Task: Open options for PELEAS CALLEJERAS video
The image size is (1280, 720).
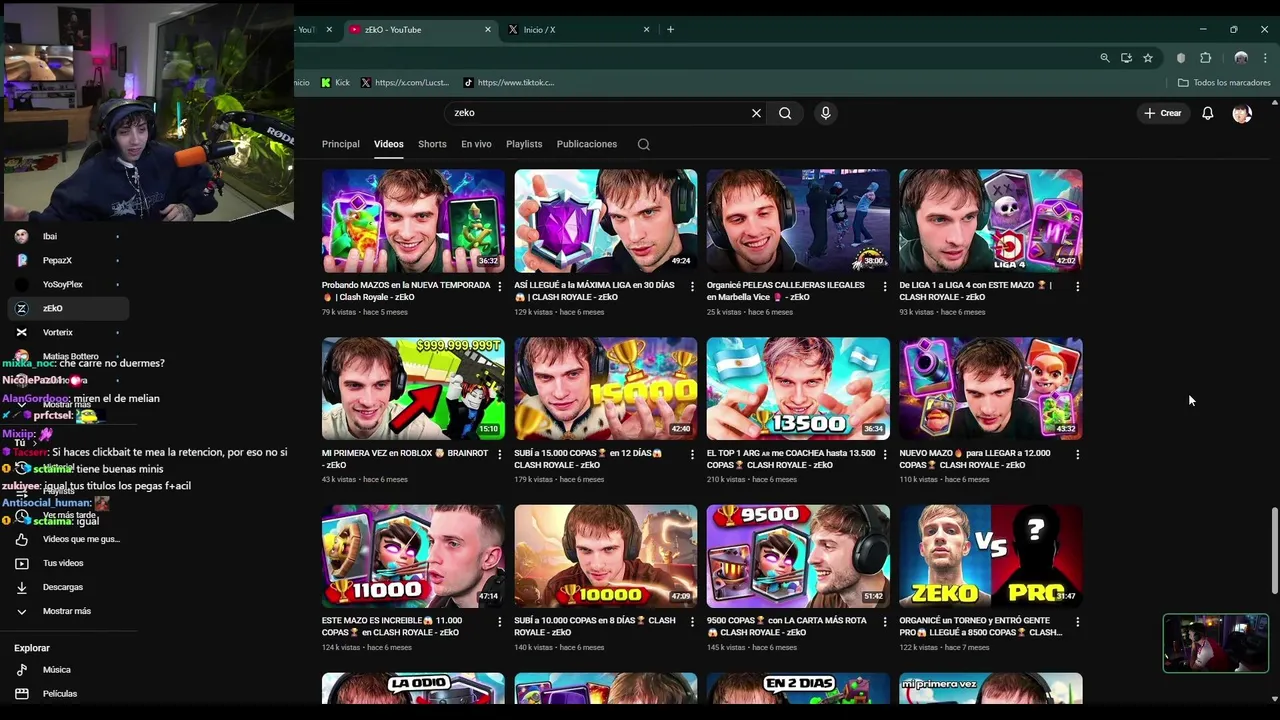Action: click(884, 286)
